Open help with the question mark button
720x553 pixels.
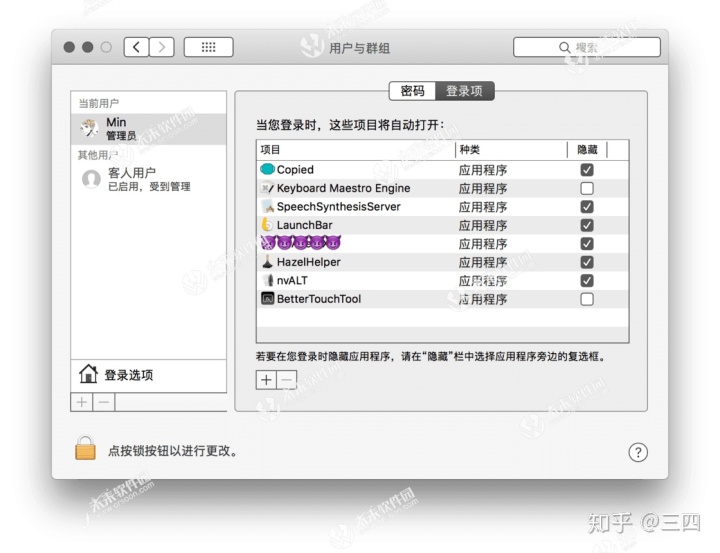pyautogui.click(x=638, y=452)
